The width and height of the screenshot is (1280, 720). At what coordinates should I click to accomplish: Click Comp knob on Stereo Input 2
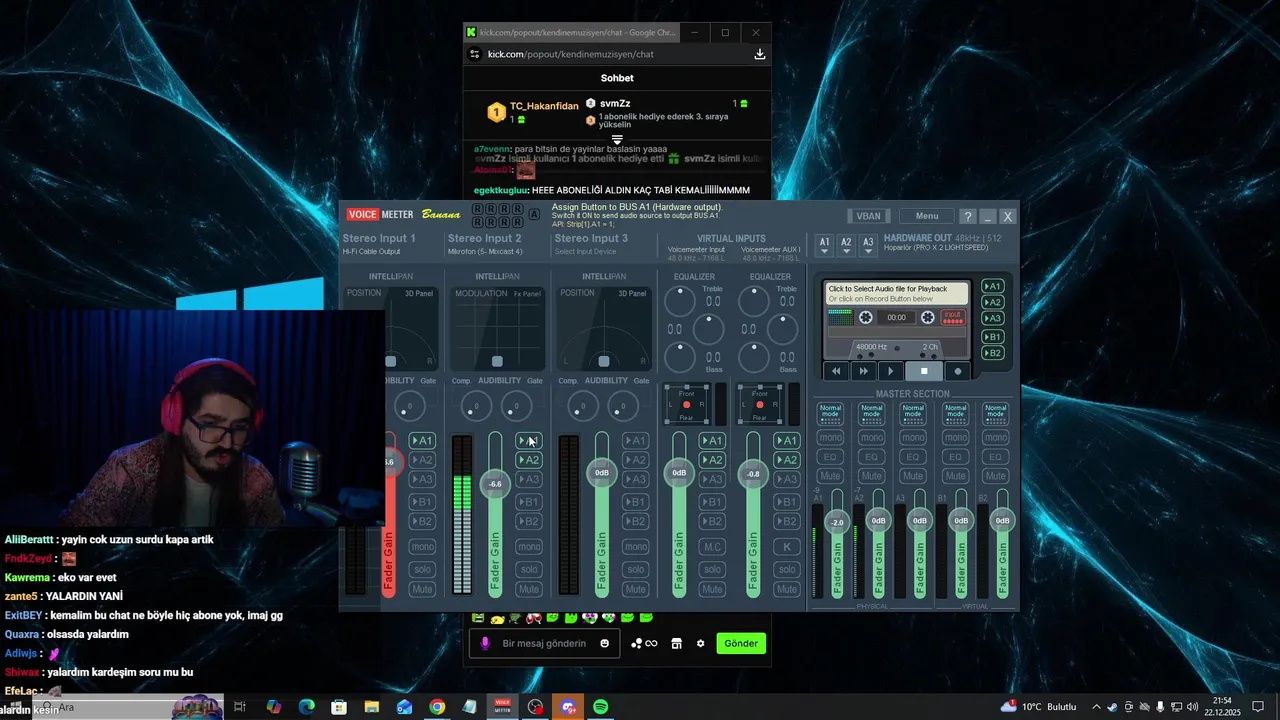[476, 406]
